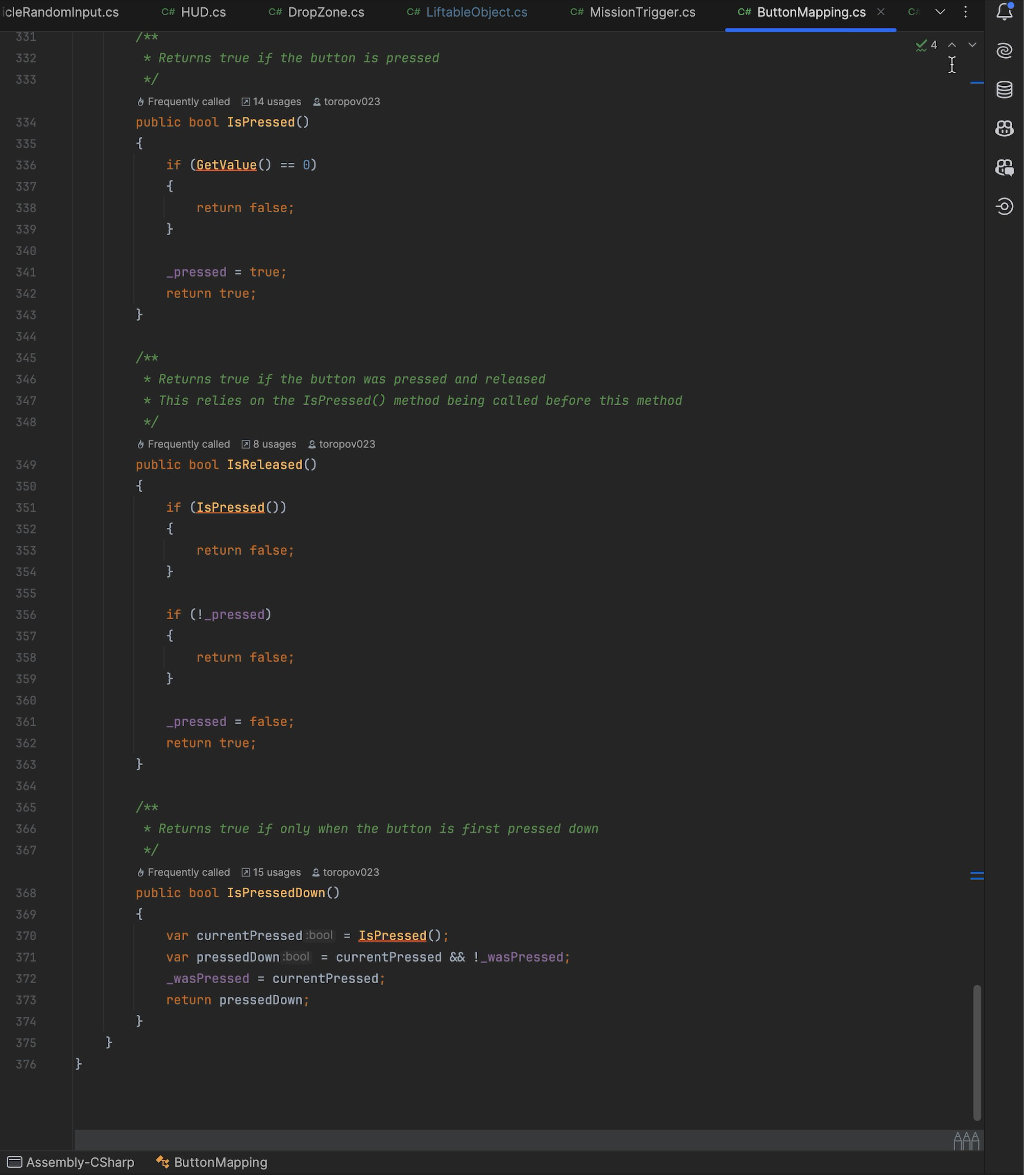Close the ButtonMapping.cs tab

(880, 12)
